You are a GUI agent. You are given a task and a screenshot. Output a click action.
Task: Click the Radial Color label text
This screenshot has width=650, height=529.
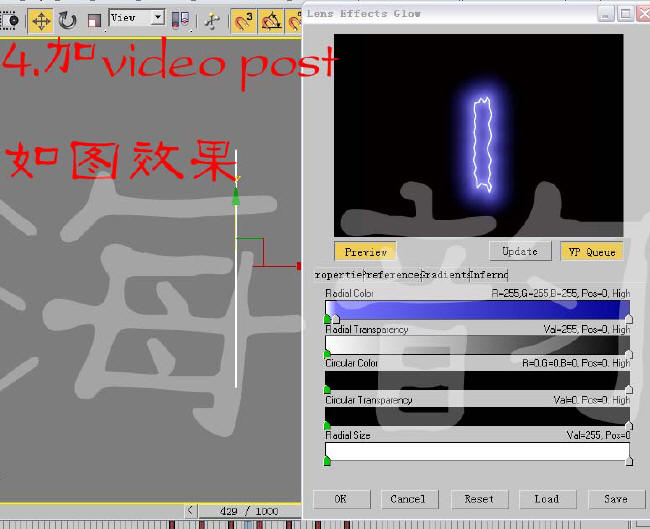[349, 293]
